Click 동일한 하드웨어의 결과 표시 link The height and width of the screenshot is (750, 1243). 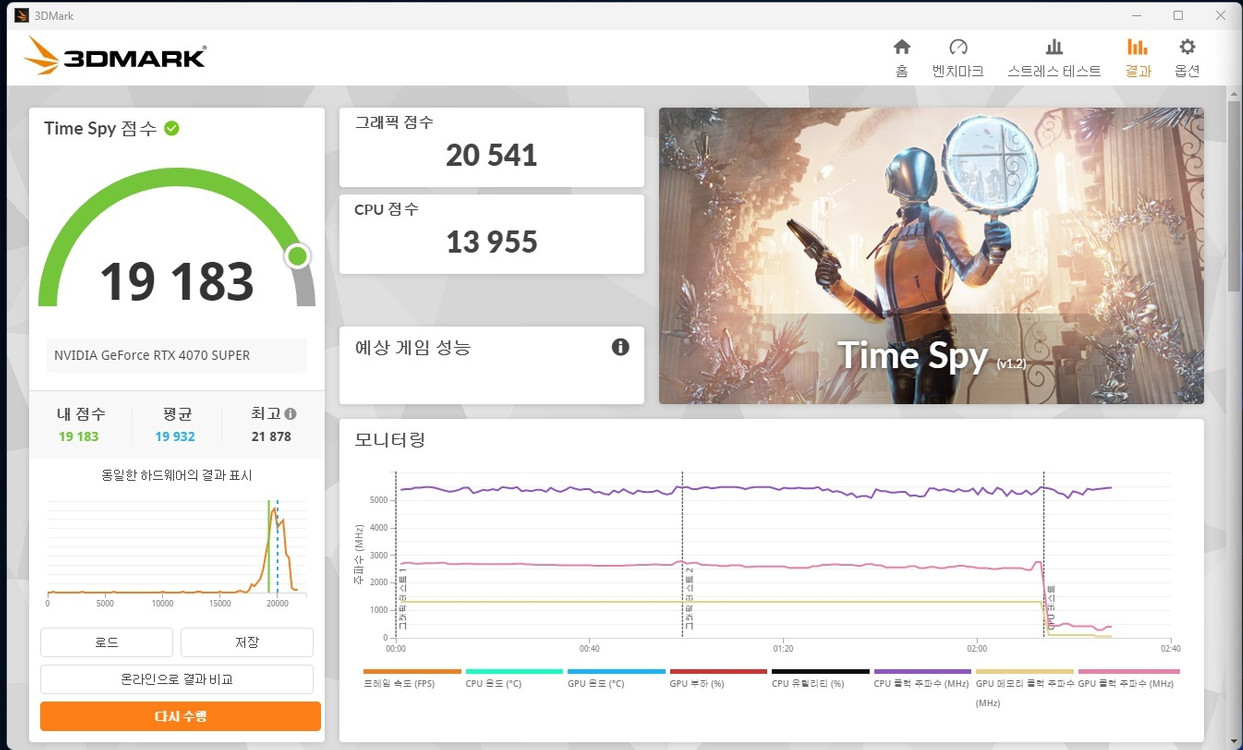pos(176,475)
